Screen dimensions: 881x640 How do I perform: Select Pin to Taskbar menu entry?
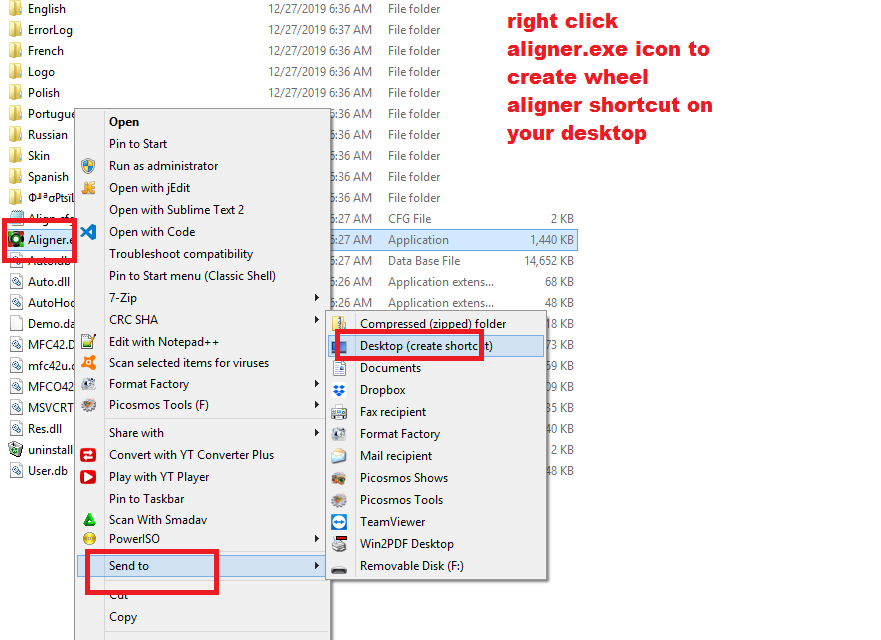pos(147,499)
